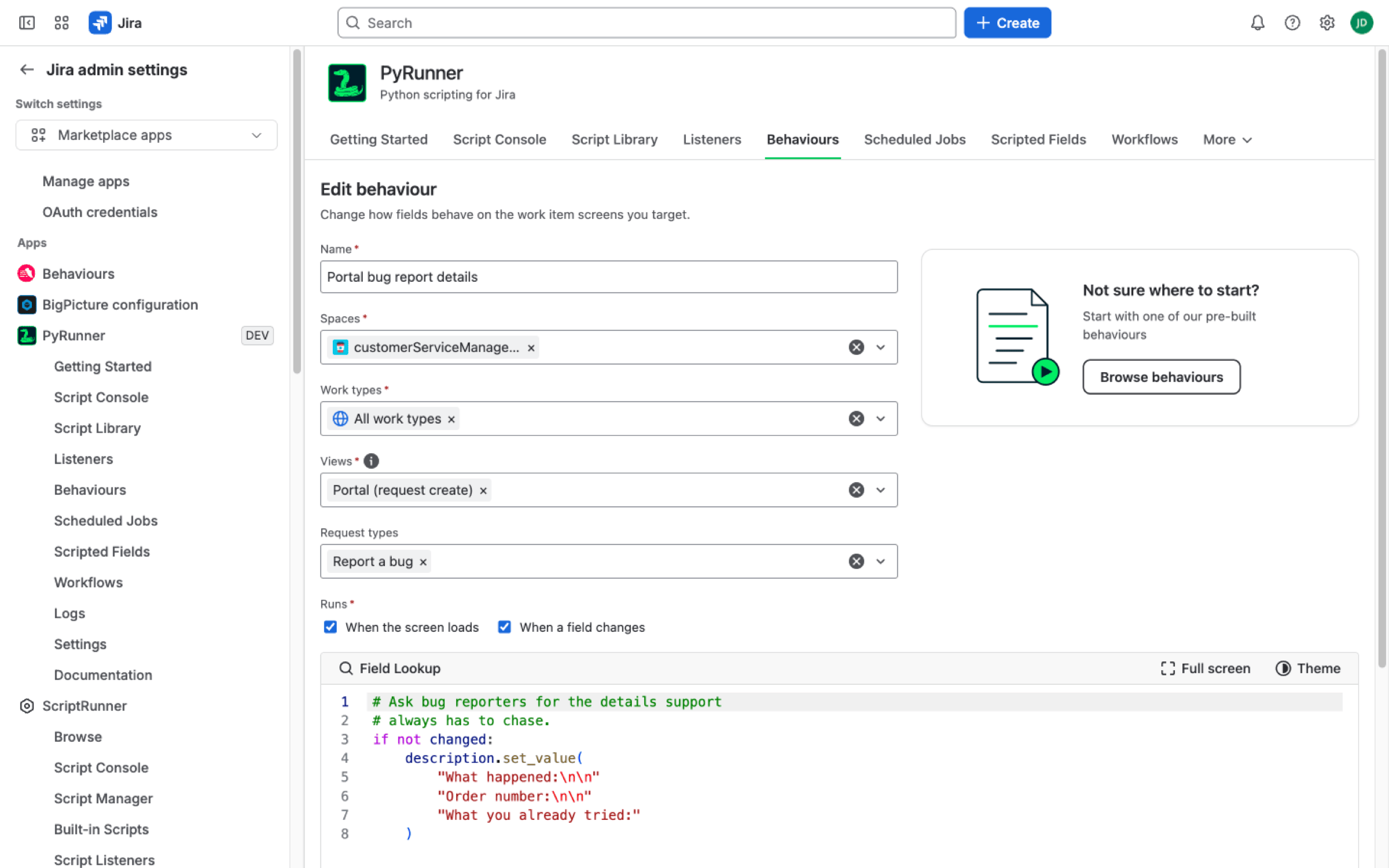Switch to the Scripted Fields tab
This screenshot has height=868, width=1389.
pos(1038,139)
